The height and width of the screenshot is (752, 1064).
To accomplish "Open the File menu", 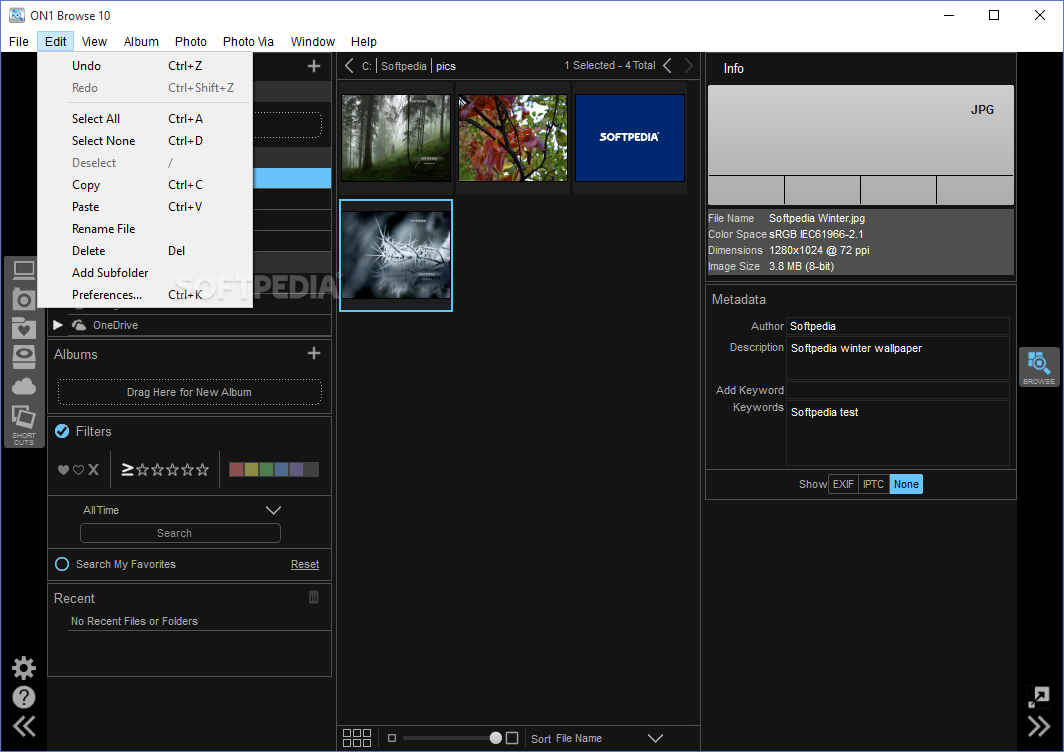I will point(19,41).
